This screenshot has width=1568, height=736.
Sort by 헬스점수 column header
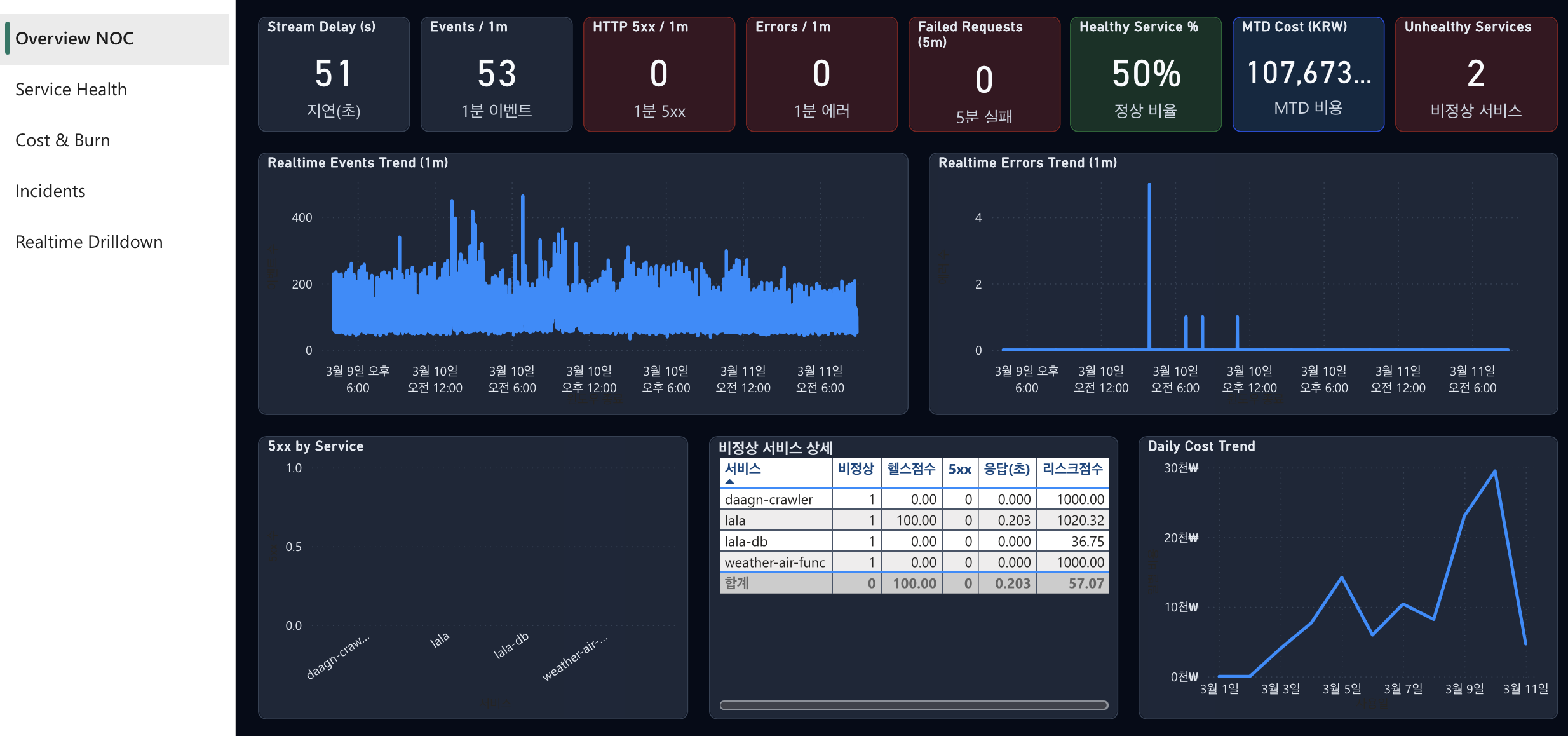(x=911, y=469)
